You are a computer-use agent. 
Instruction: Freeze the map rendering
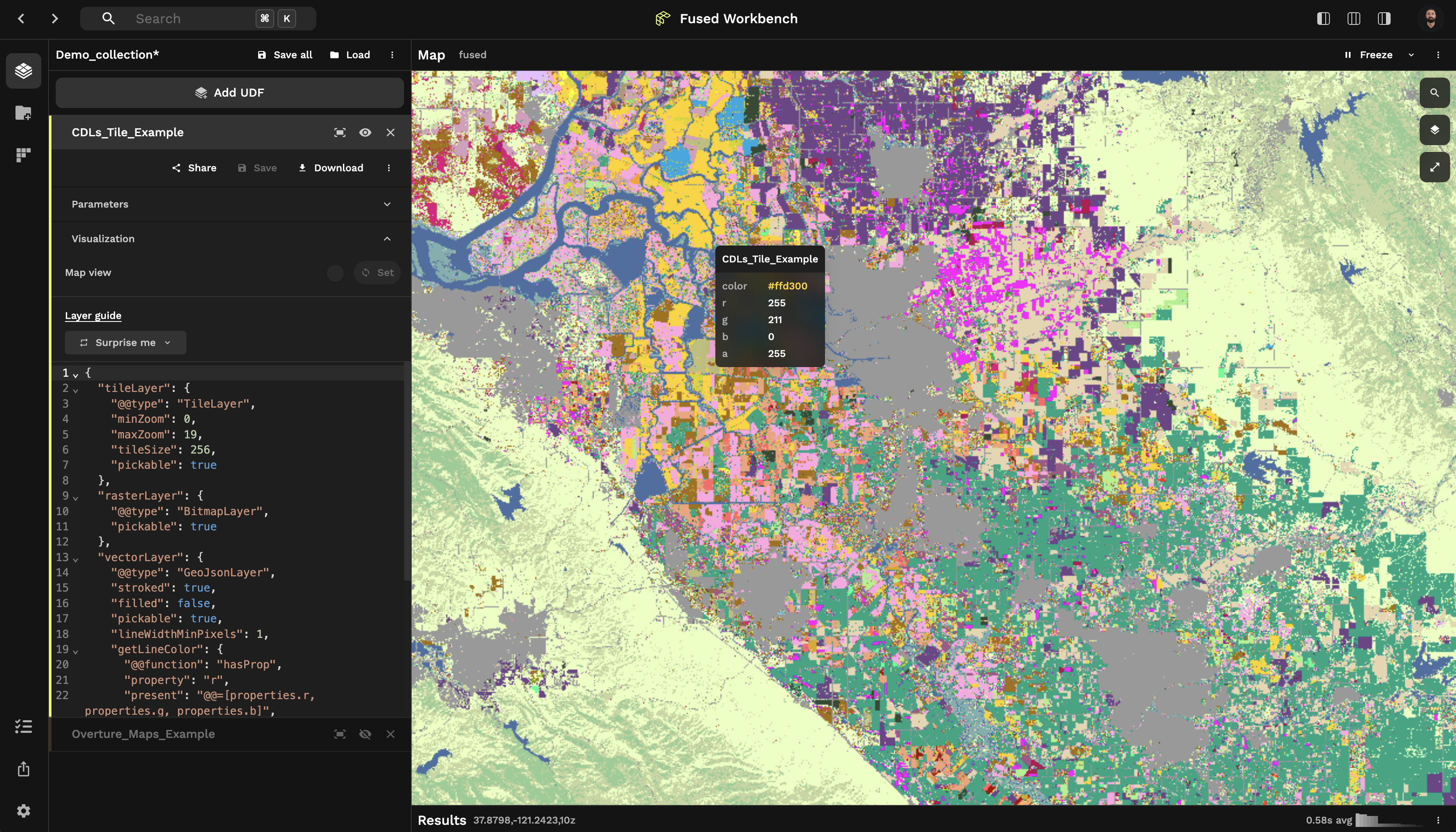click(1368, 55)
